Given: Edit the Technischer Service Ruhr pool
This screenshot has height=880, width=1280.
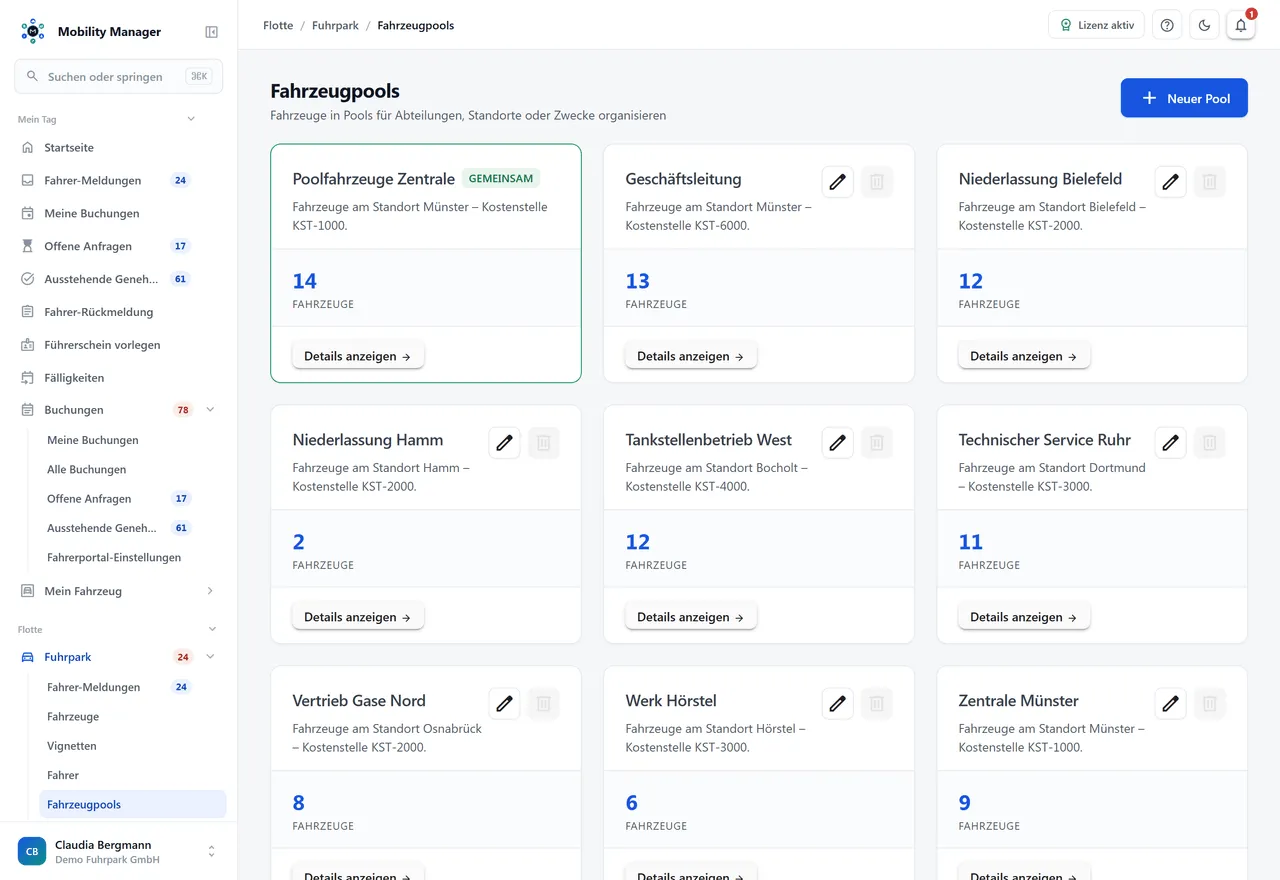Looking at the screenshot, I should tap(1171, 443).
